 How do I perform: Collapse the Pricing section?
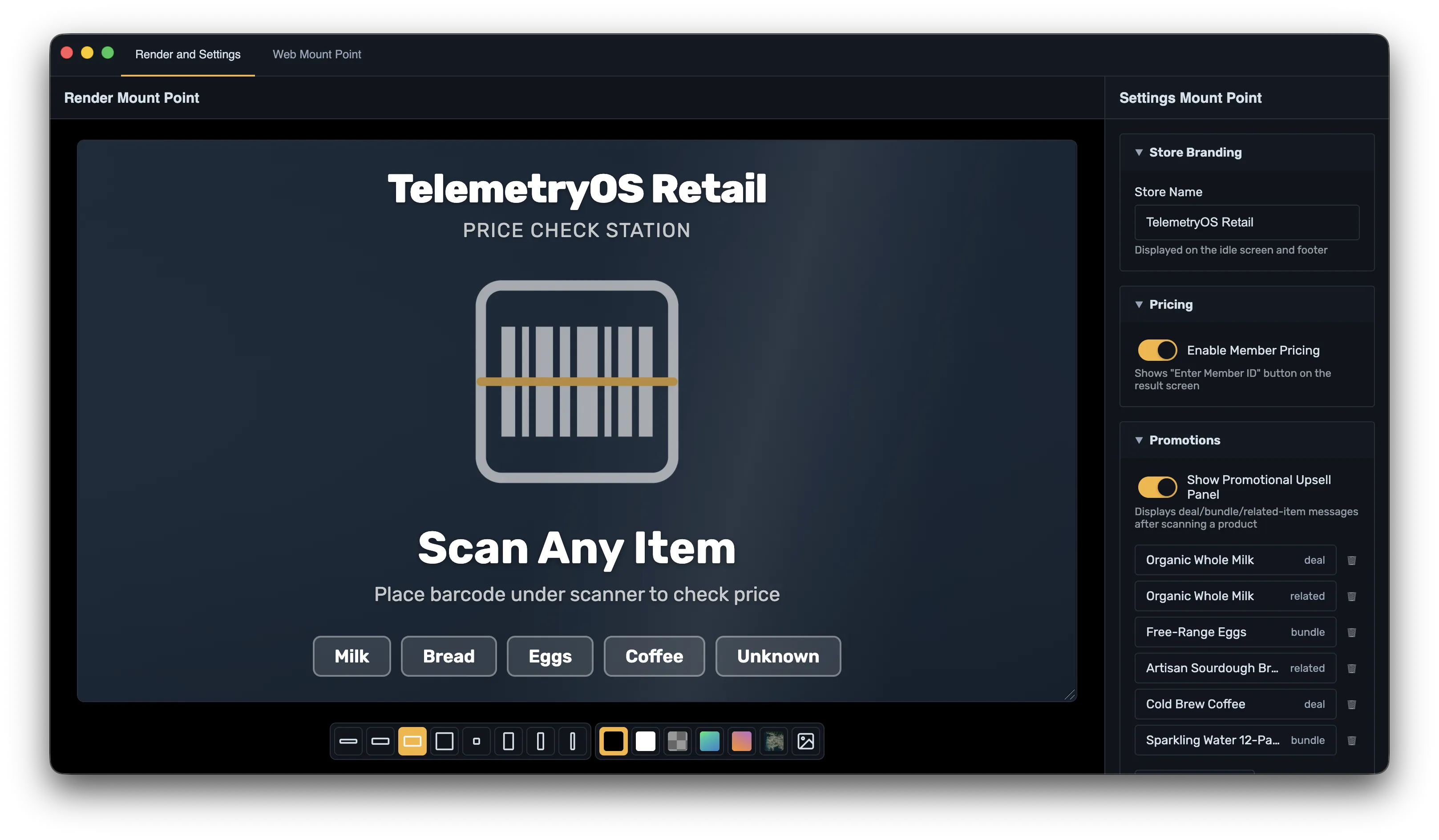pos(1247,304)
